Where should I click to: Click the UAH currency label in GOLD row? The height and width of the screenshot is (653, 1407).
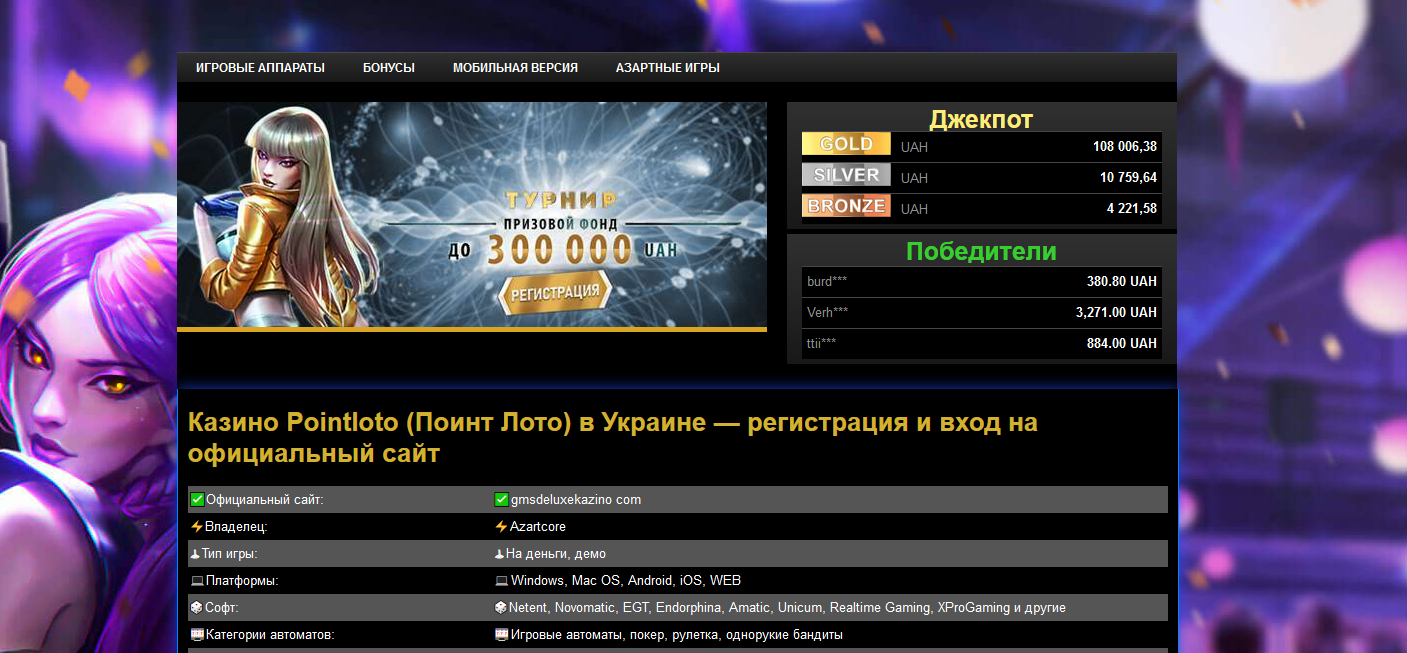click(x=914, y=147)
